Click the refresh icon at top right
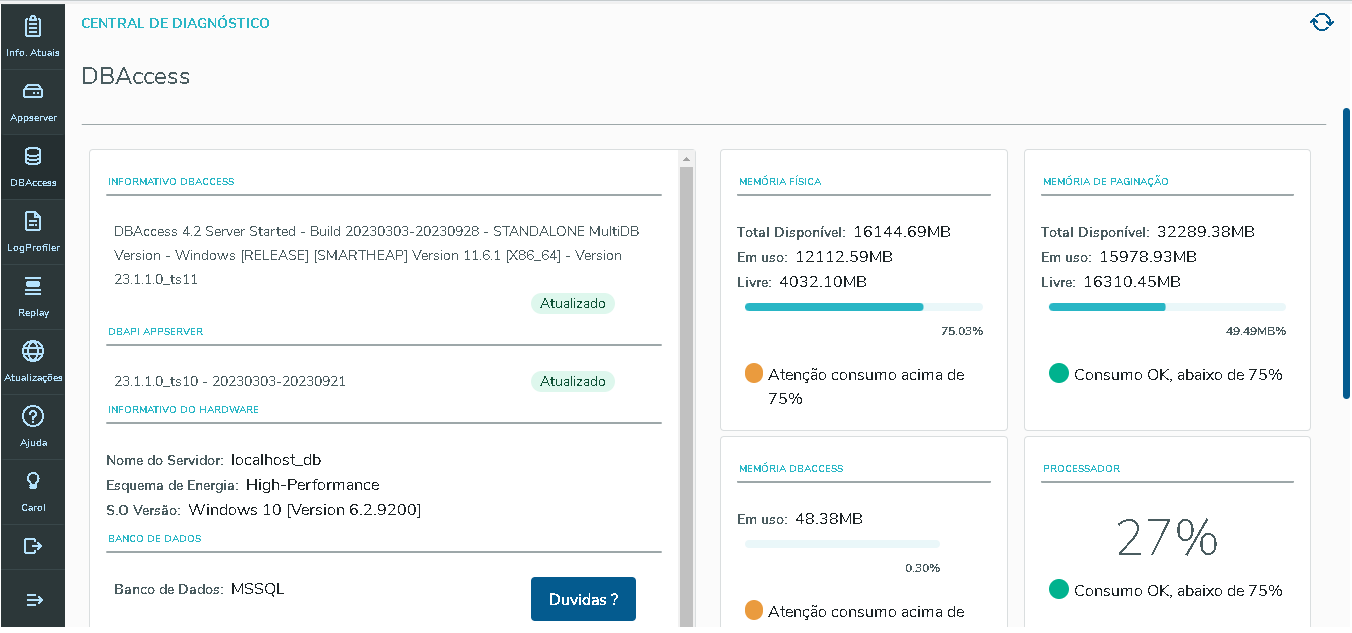Screen dimensions: 1352x633 pyautogui.click(x=1321, y=22)
